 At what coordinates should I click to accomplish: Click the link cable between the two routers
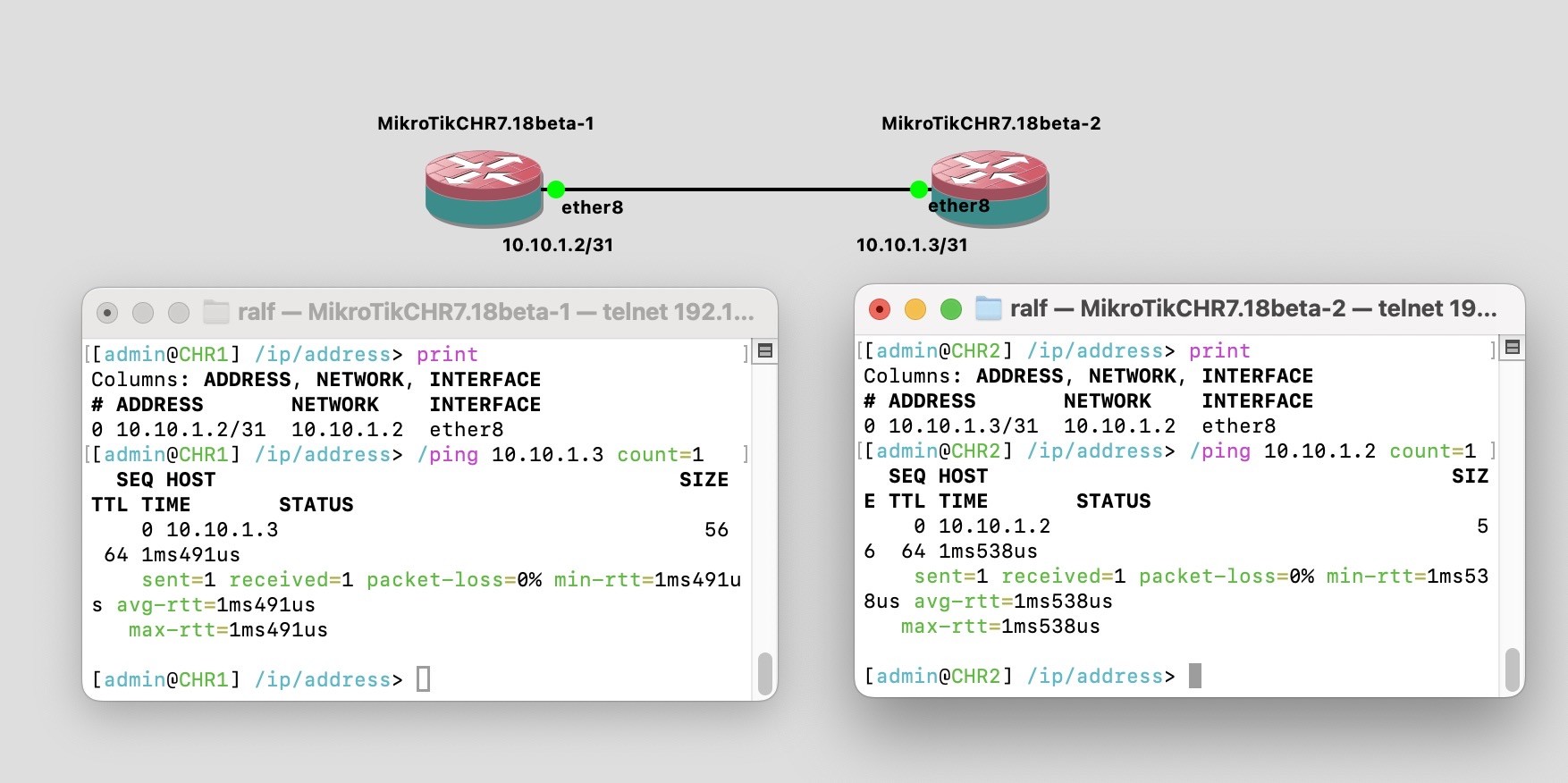738,189
